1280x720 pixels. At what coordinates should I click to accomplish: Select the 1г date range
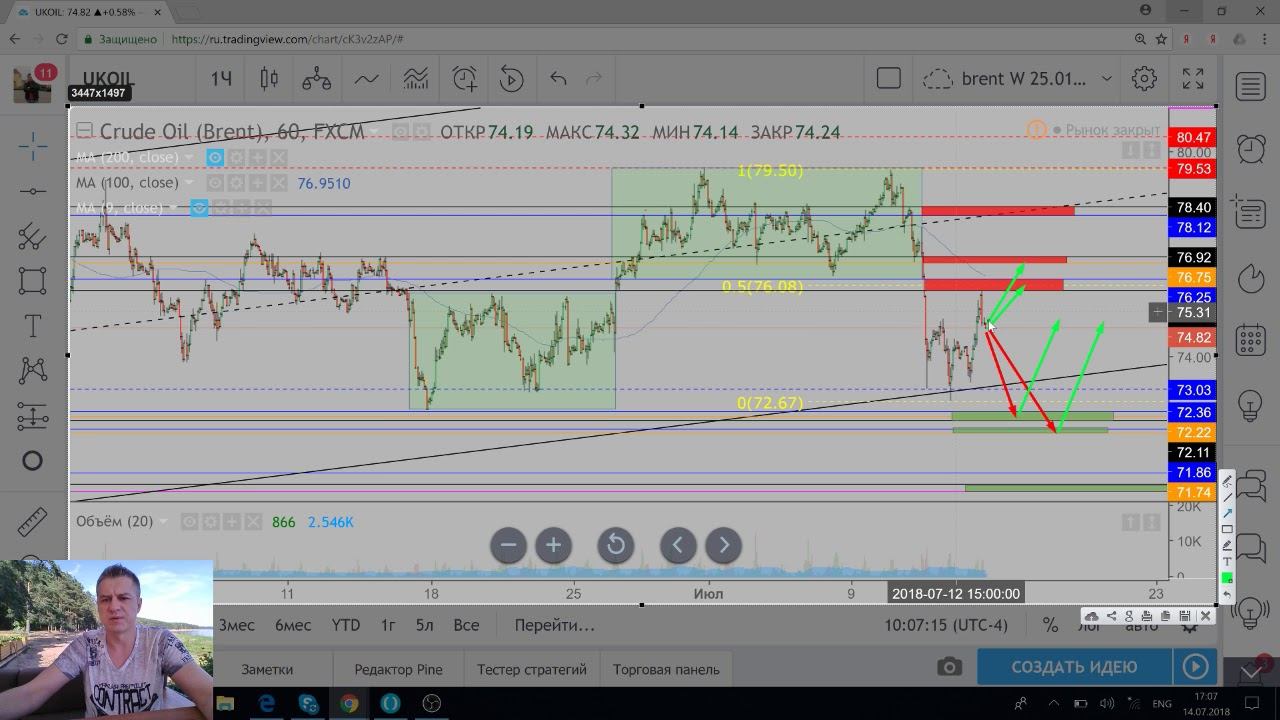pyautogui.click(x=388, y=625)
